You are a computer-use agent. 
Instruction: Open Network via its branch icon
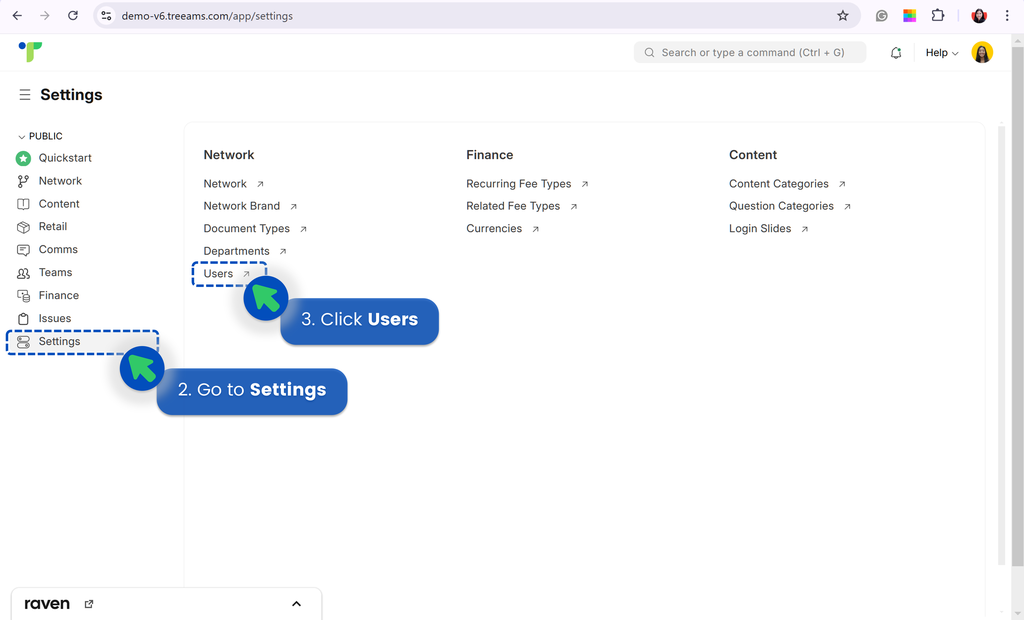22,181
